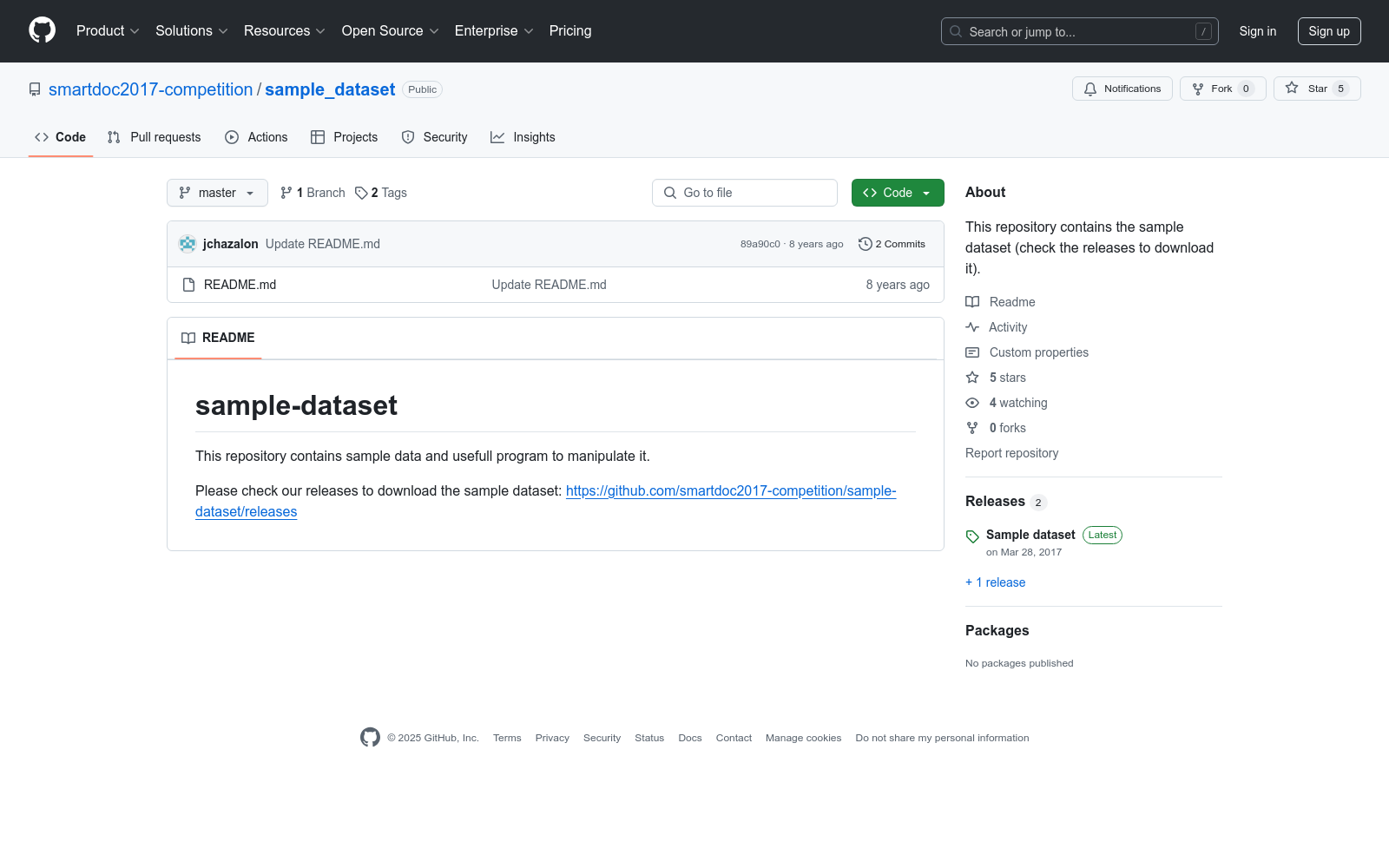Click the book icon in README header
The height and width of the screenshot is (868, 1389).
[188, 338]
